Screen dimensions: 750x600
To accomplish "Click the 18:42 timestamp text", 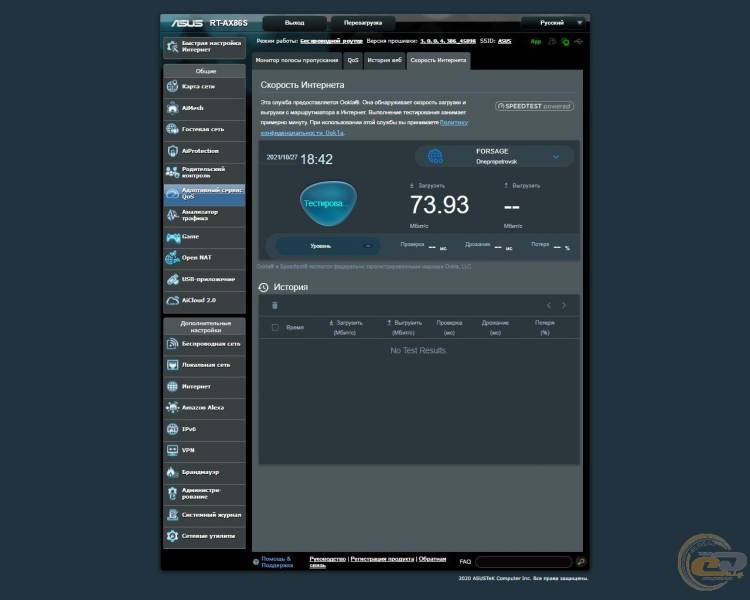I will [x=316, y=159].
